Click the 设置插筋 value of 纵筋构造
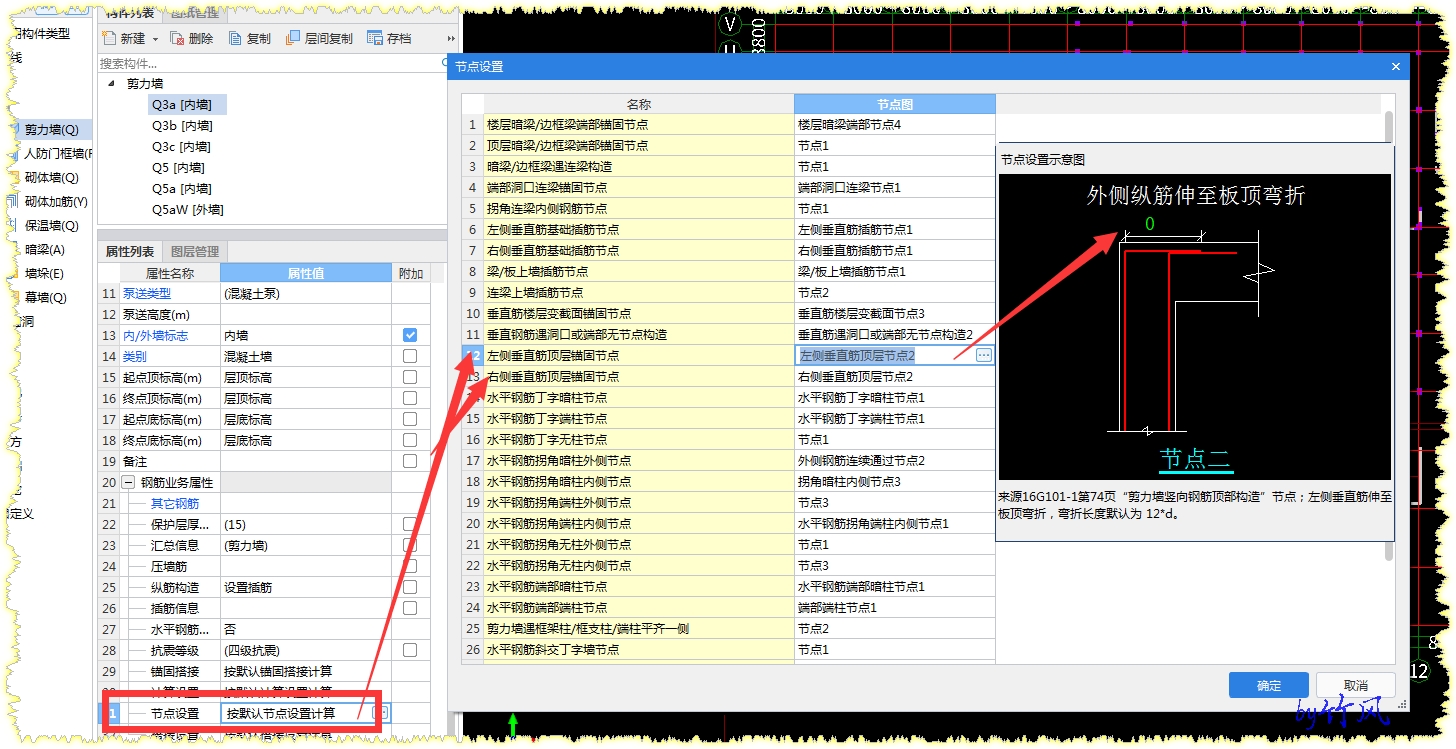Viewport: 1456px width, 749px height. (306, 588)
